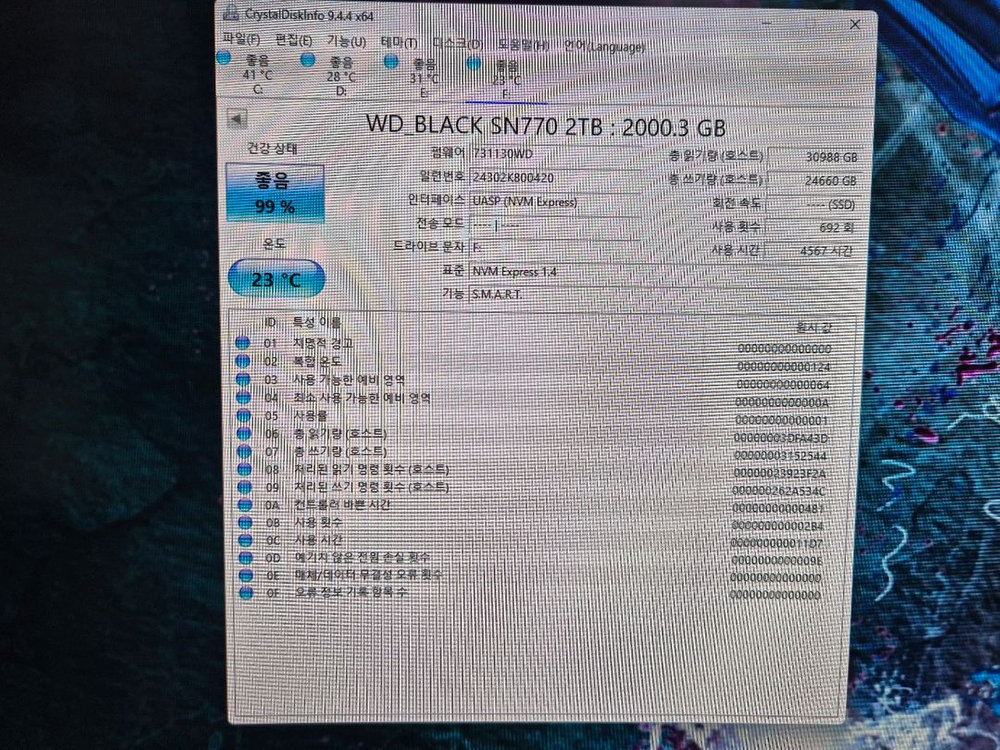Click the left arrow to scroll drive list
1000x750 pixels.
point(237,118)
